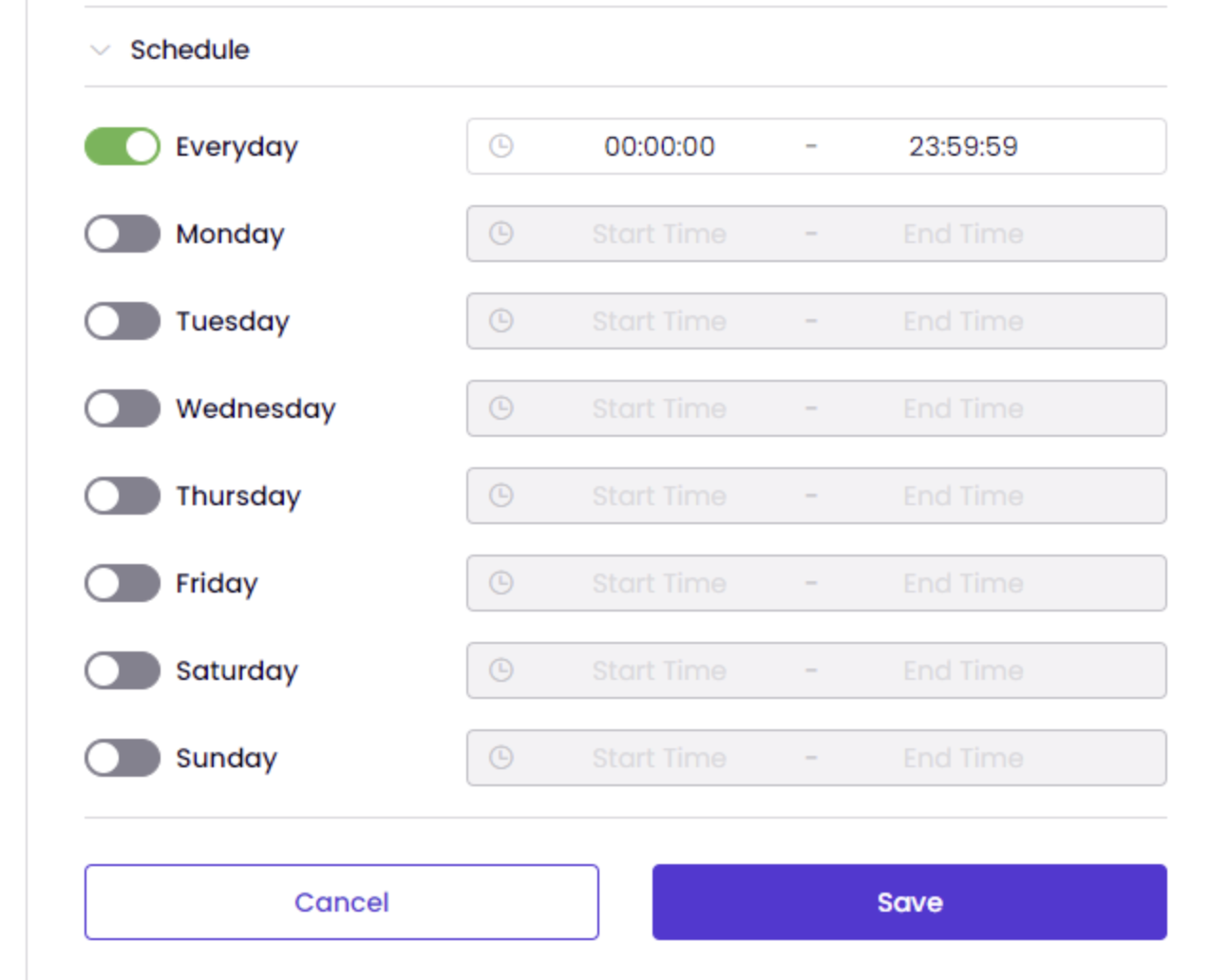The height and width of the screenshot is (980, 1210).
Task: Click the clock icon in Saturday row
Action: [501, 670]
